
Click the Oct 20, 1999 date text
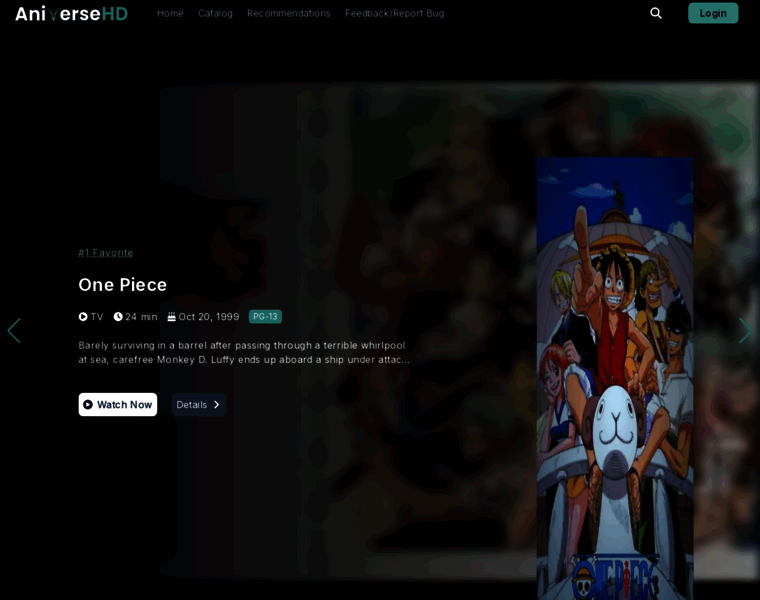[x=209, y=316]
